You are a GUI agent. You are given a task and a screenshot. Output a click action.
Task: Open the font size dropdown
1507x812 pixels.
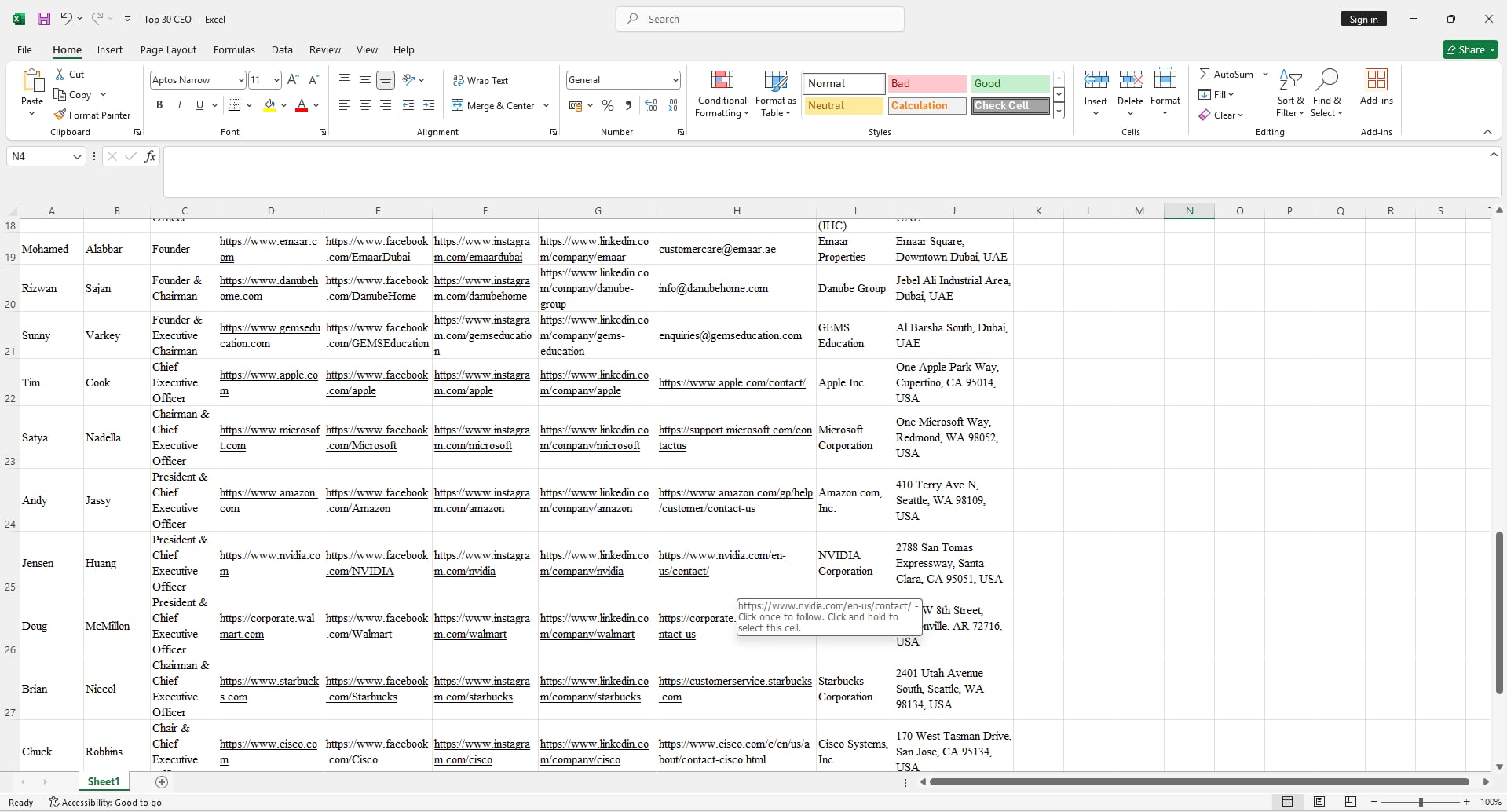click(x=276, y=80)
